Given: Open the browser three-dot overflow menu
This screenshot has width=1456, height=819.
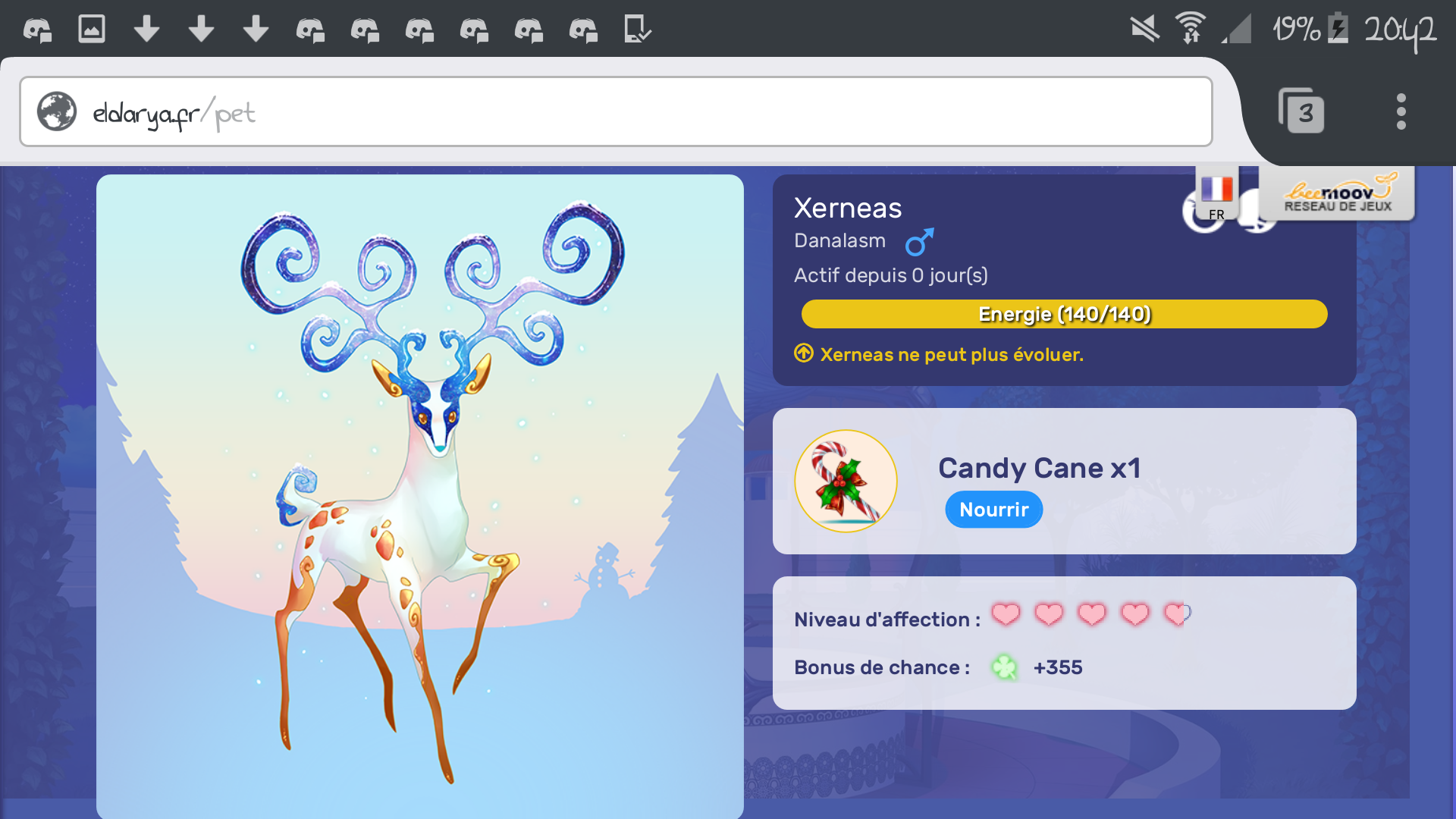Looking at the screenshot, I should tap(1401, 111).
